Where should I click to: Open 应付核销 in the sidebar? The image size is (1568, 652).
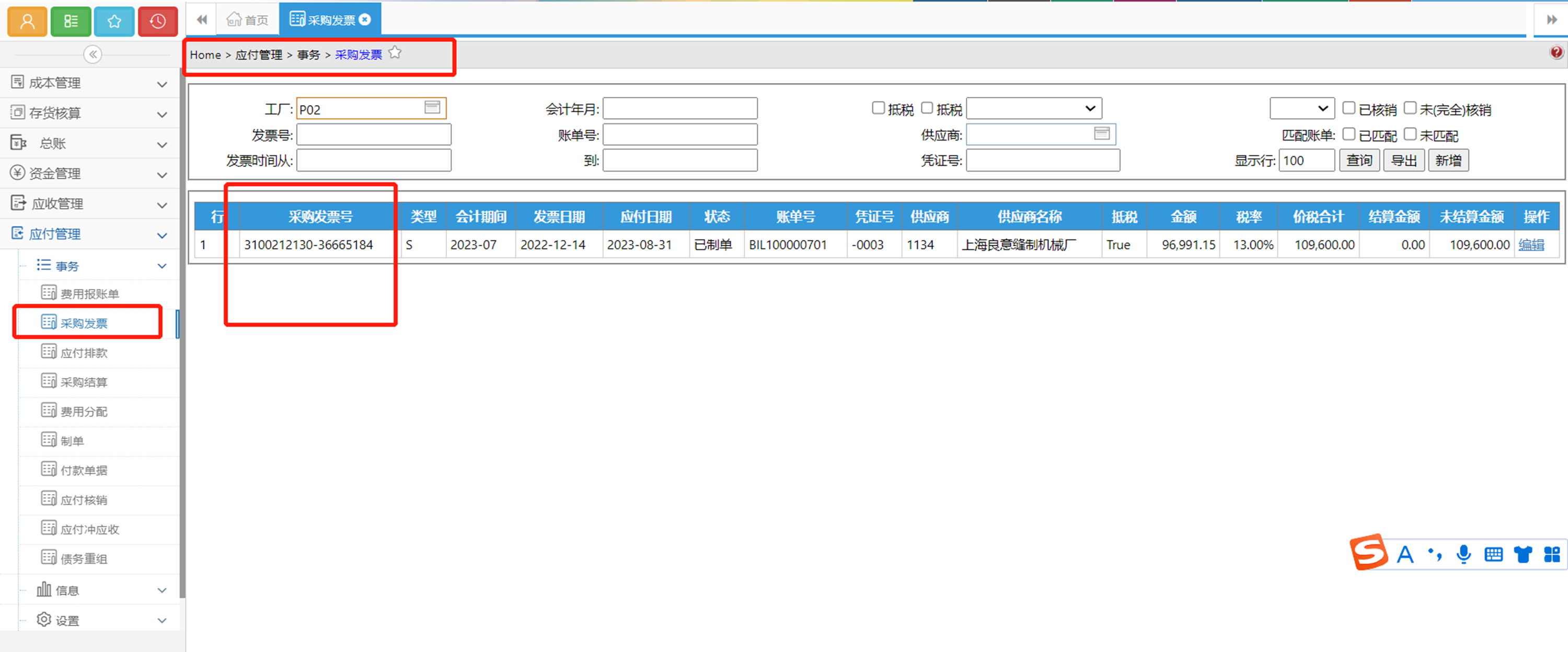point(84,500)
